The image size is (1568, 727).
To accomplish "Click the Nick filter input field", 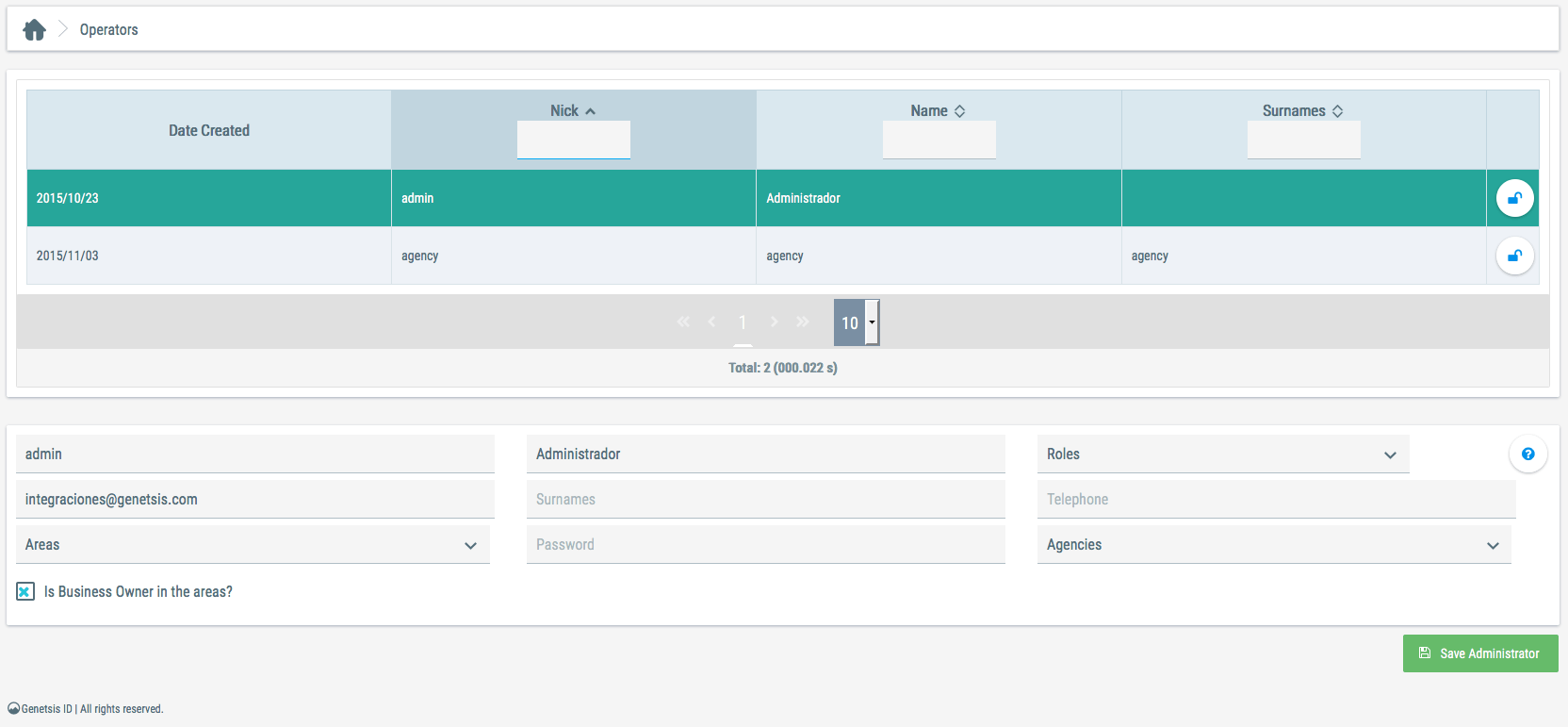I will pos(573,140).
